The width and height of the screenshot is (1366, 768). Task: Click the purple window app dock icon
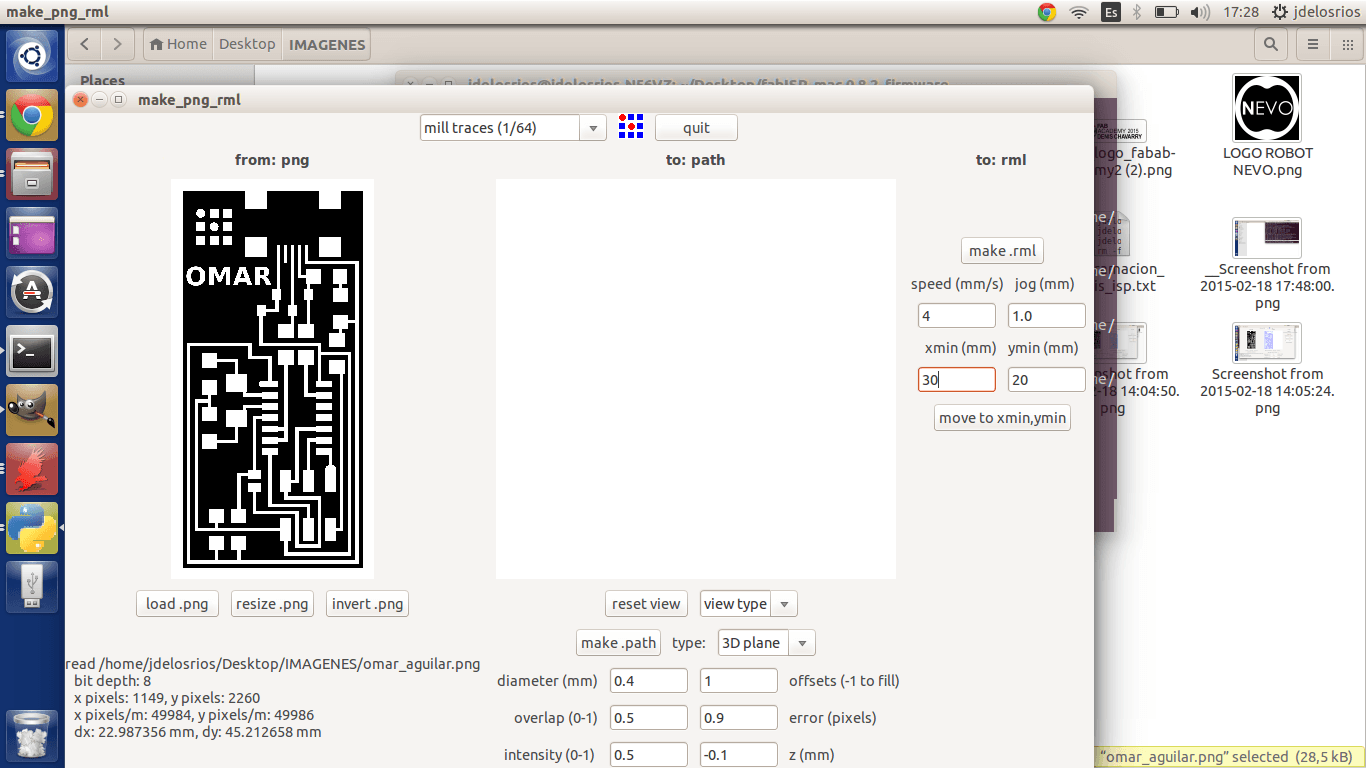click(32, 233)
